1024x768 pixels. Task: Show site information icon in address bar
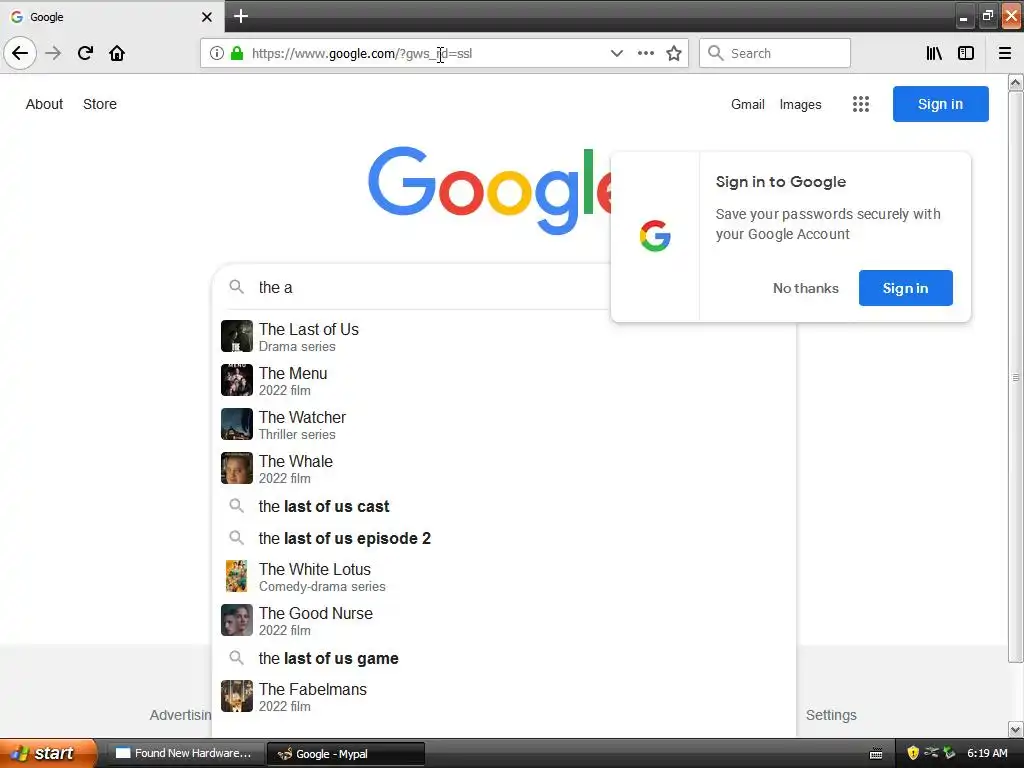point(217,53)
